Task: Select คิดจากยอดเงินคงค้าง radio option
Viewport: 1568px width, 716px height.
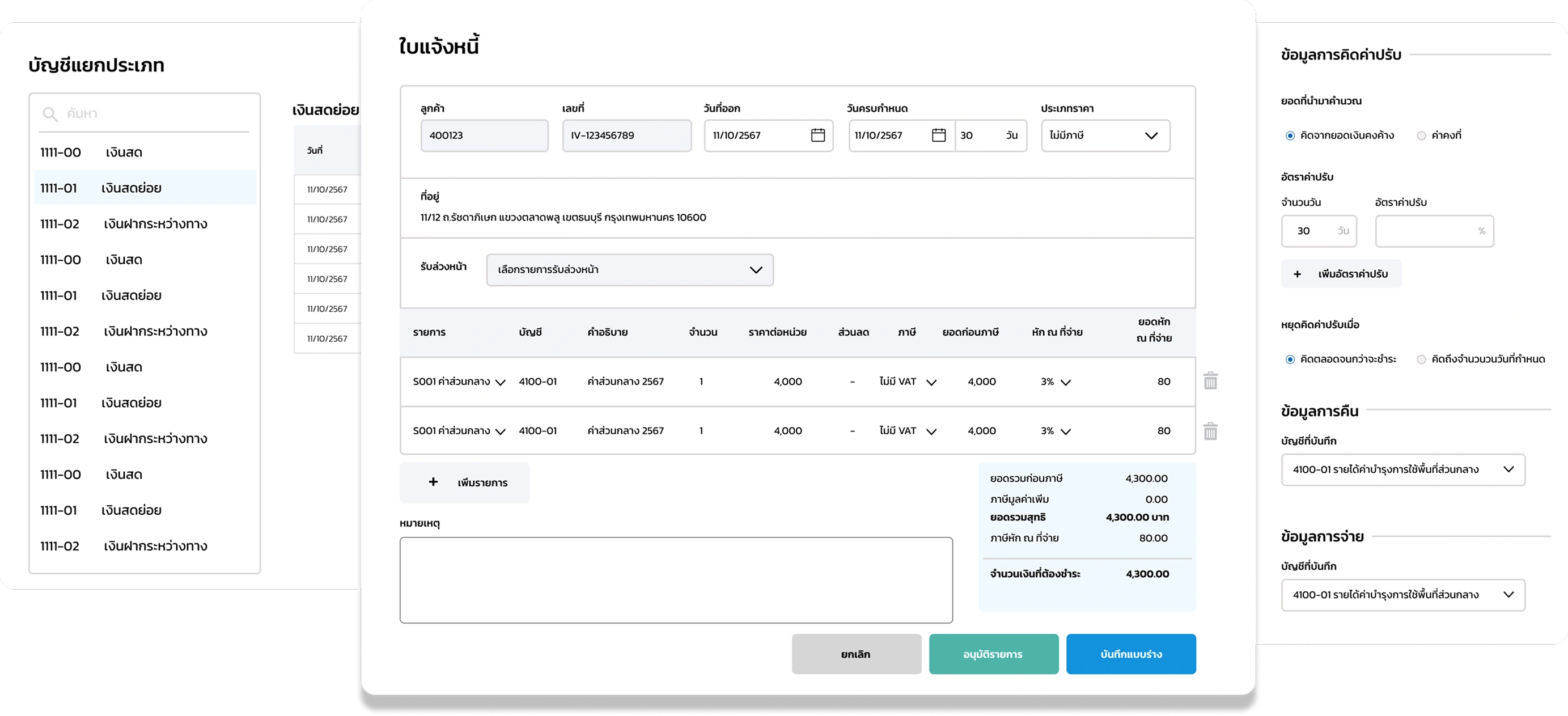Action: pos(1290,135)
